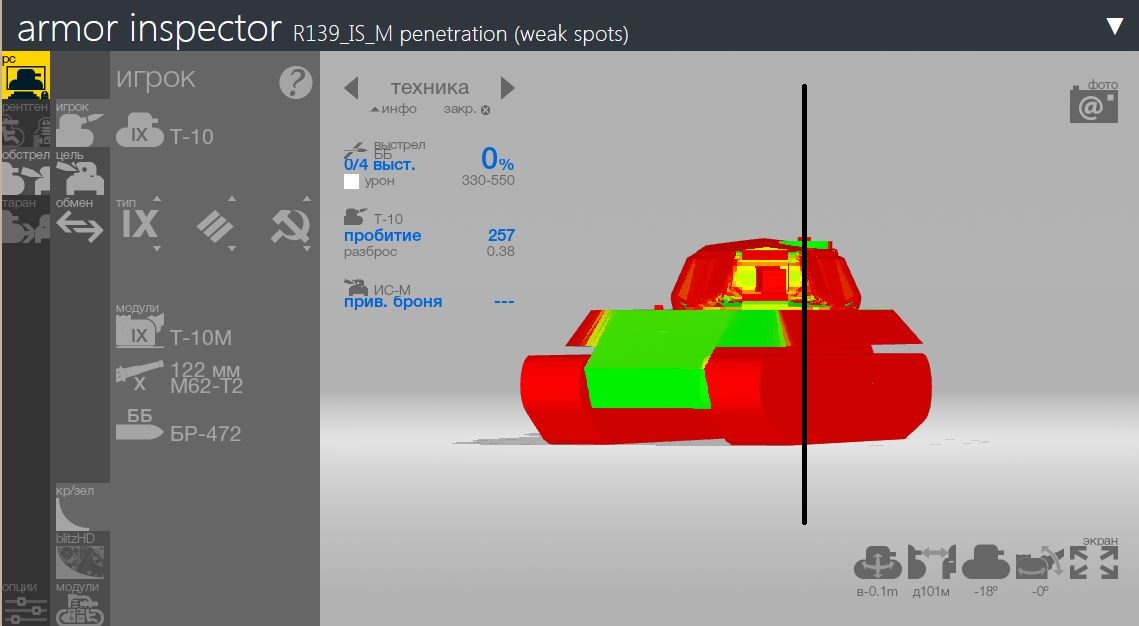Click the camera height в-0.1m icon

point(877,563)
